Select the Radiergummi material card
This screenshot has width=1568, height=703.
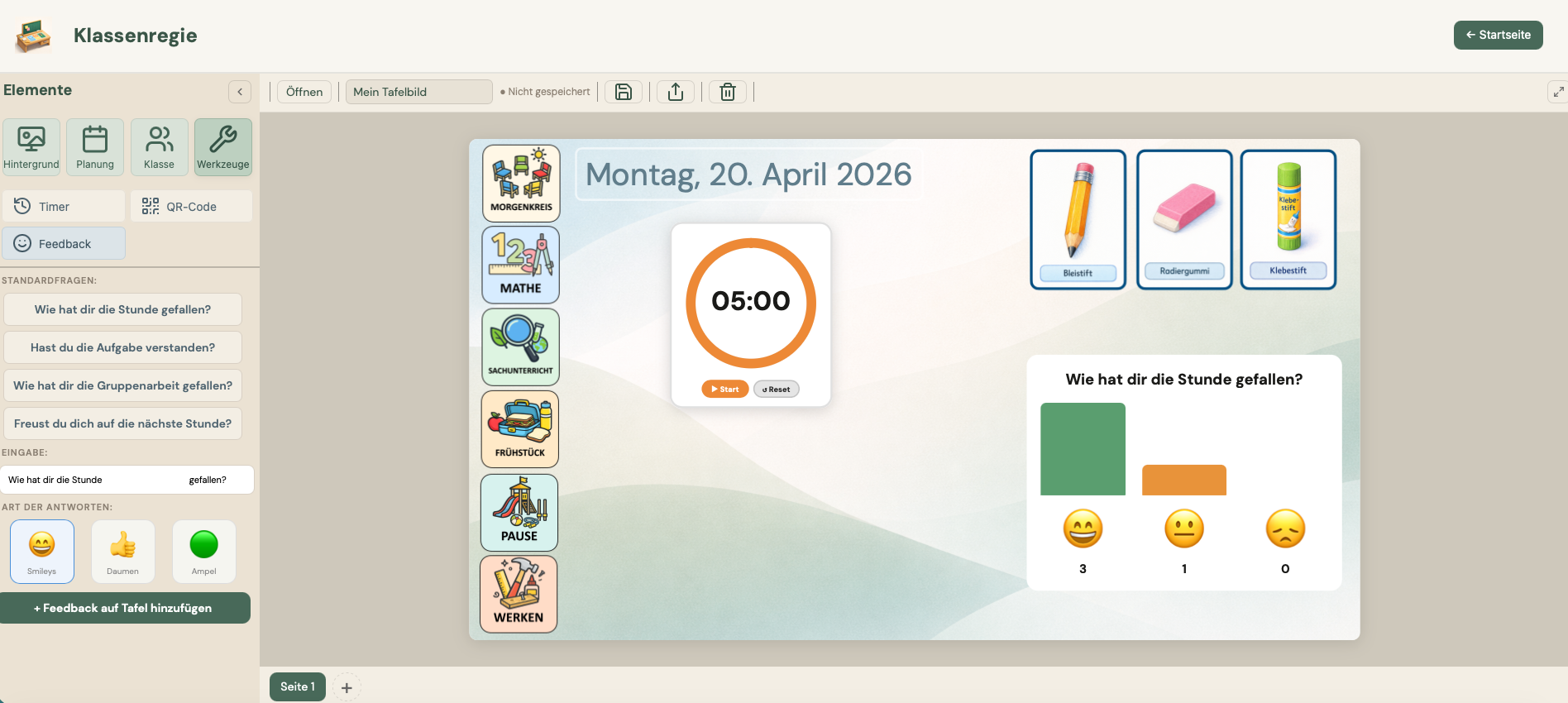1184,219
